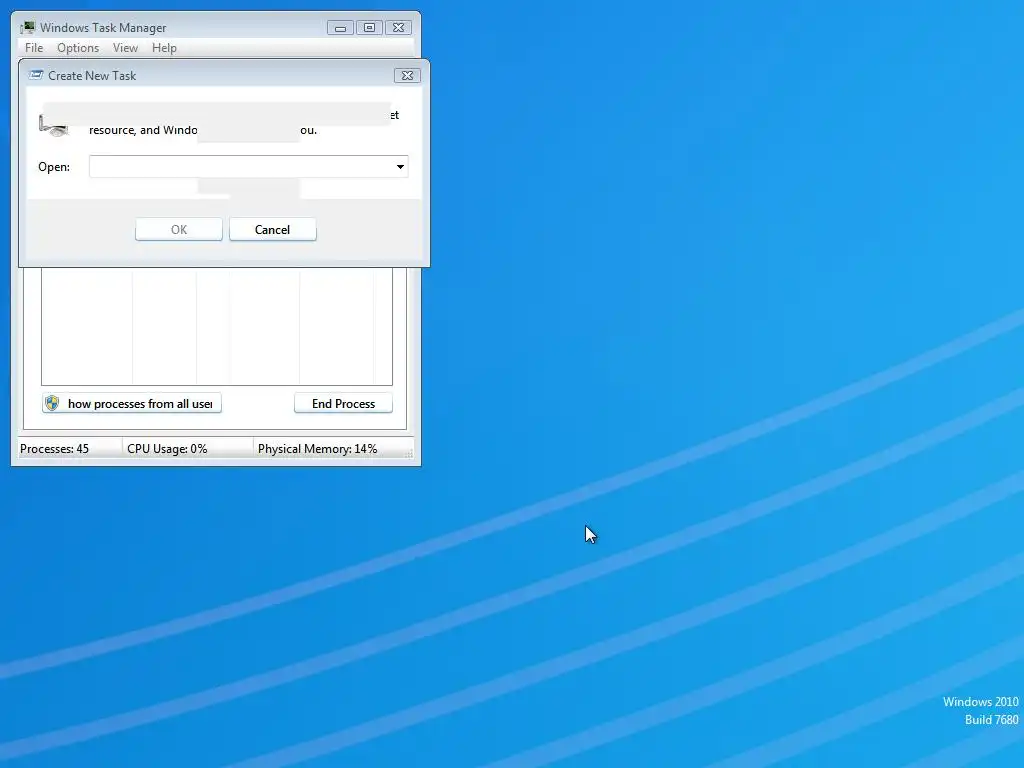Expand the Open combo box dropdown arrow
This screenshot has height=768, width=1024.
(x=400, y=167)
